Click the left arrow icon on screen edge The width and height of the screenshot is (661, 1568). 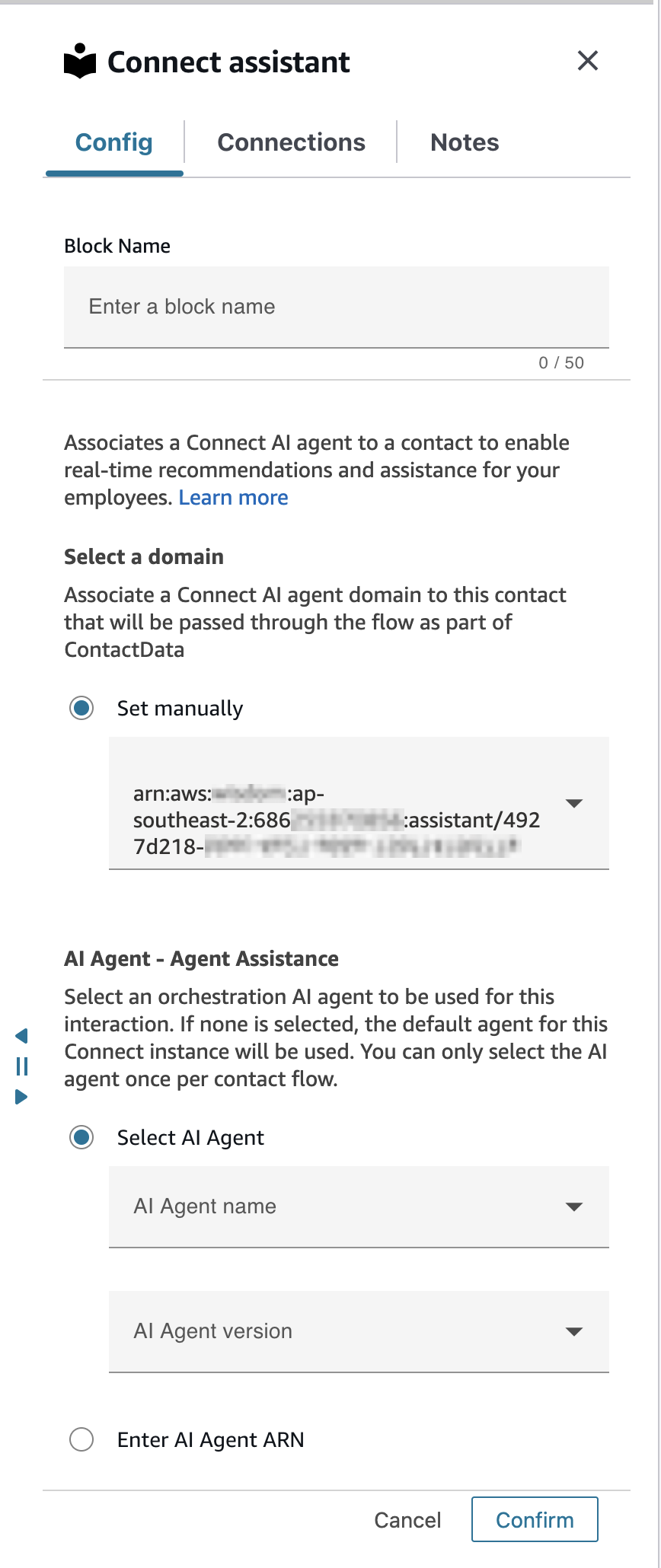(21, 1035)
